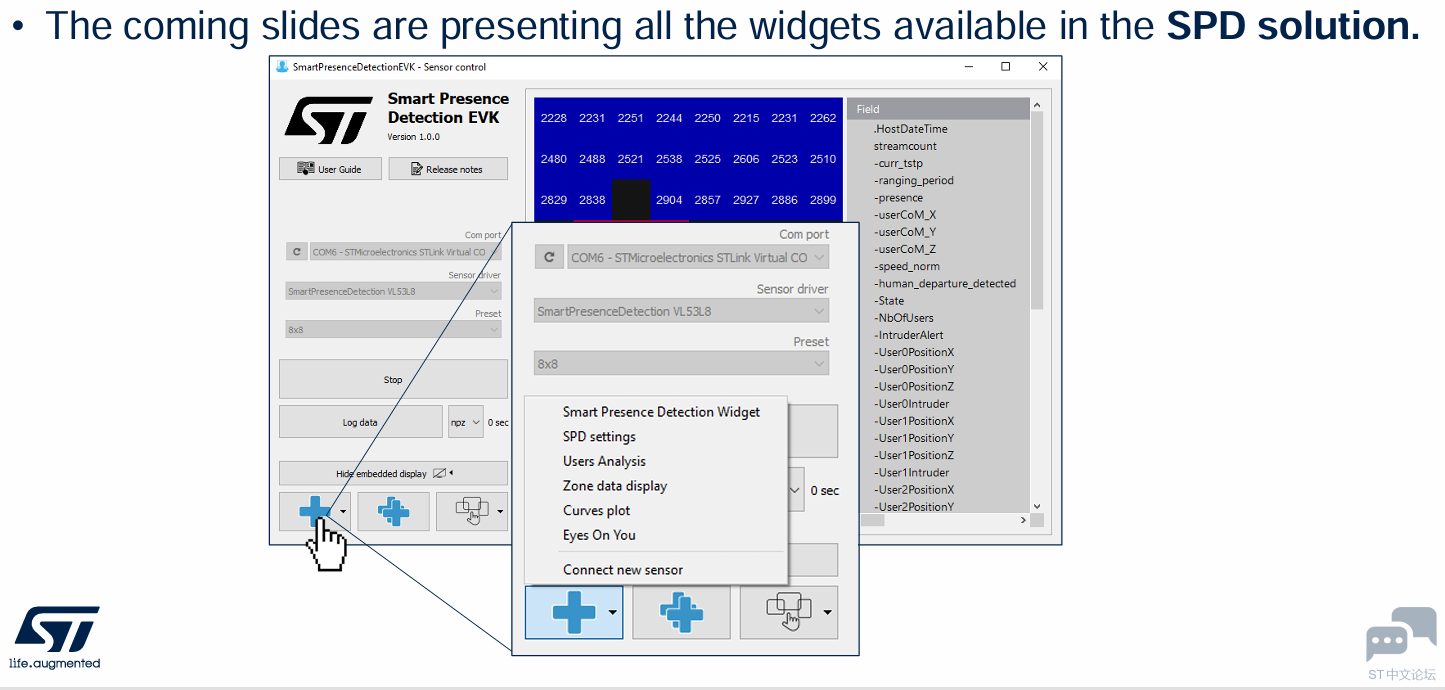Screen dimensions: 1445x690
Task: Open the Sensor driver dropdown in the enlarged inset
Action: (682, 311)
